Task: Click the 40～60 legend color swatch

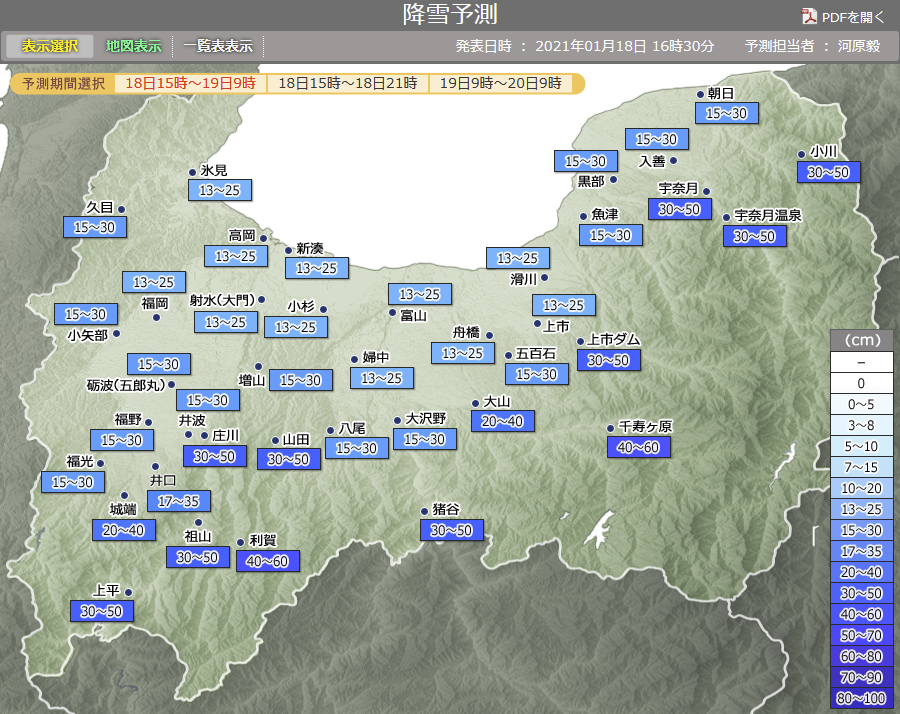Action: coord(862,614)
